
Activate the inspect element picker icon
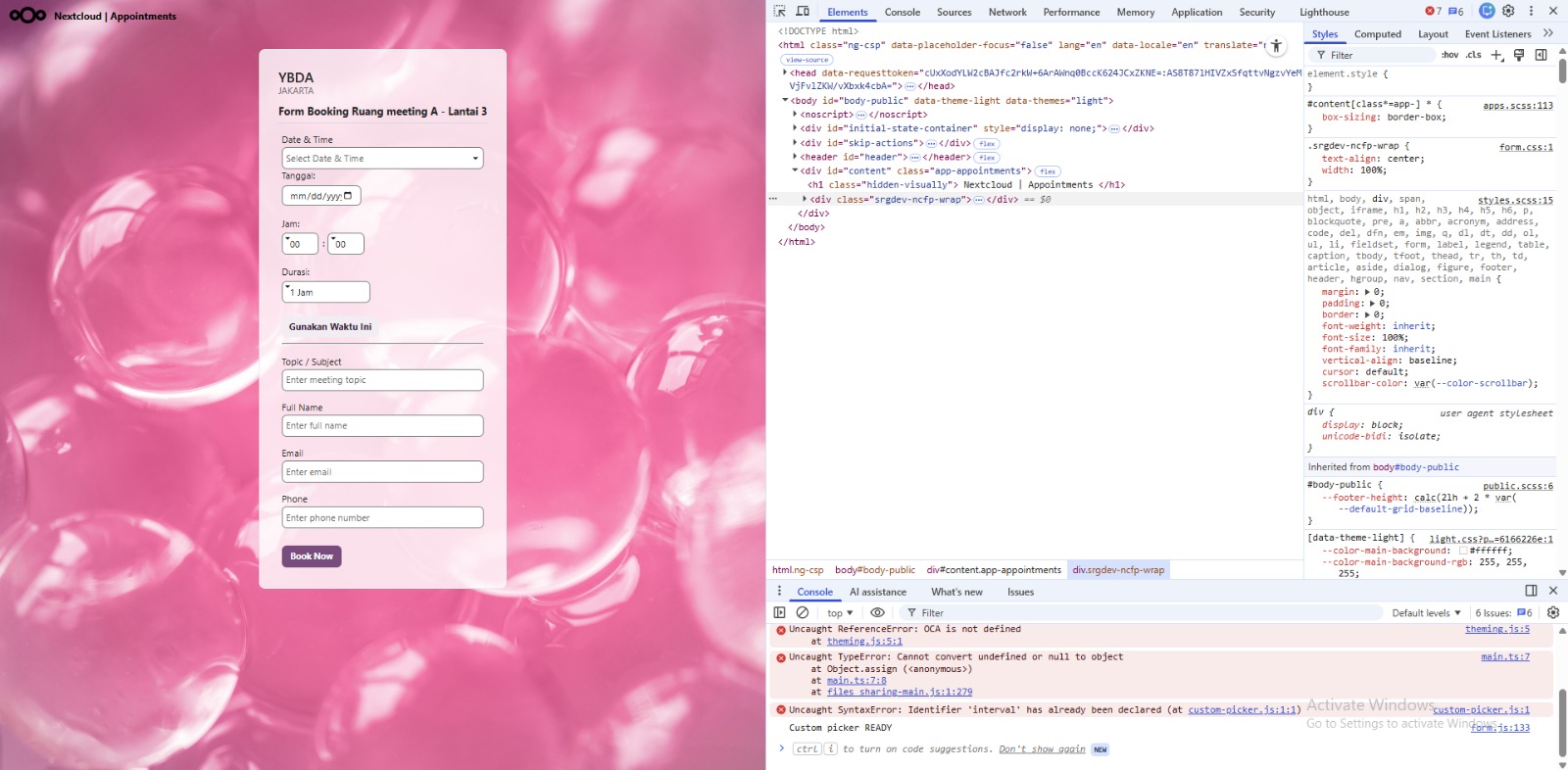[x=780, y=12]
